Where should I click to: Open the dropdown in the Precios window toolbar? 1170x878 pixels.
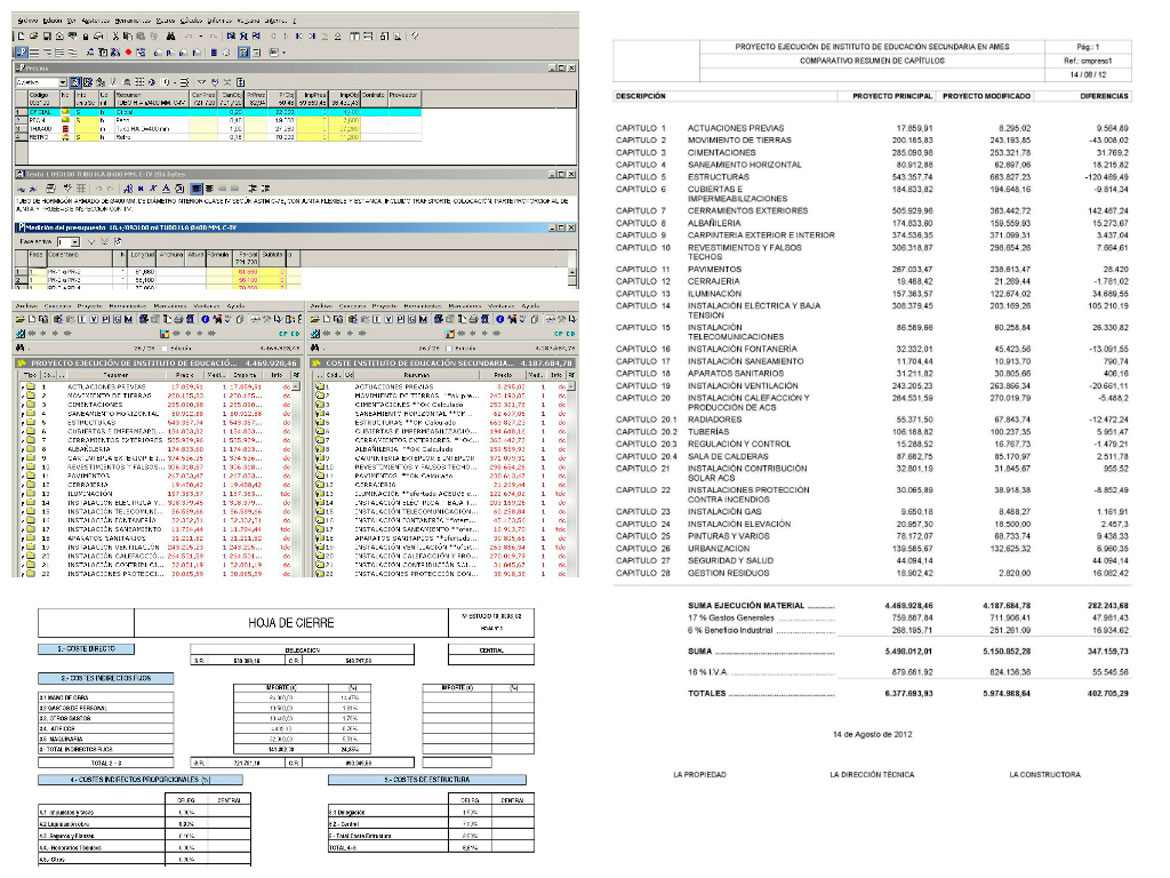(x=62, y=82)
